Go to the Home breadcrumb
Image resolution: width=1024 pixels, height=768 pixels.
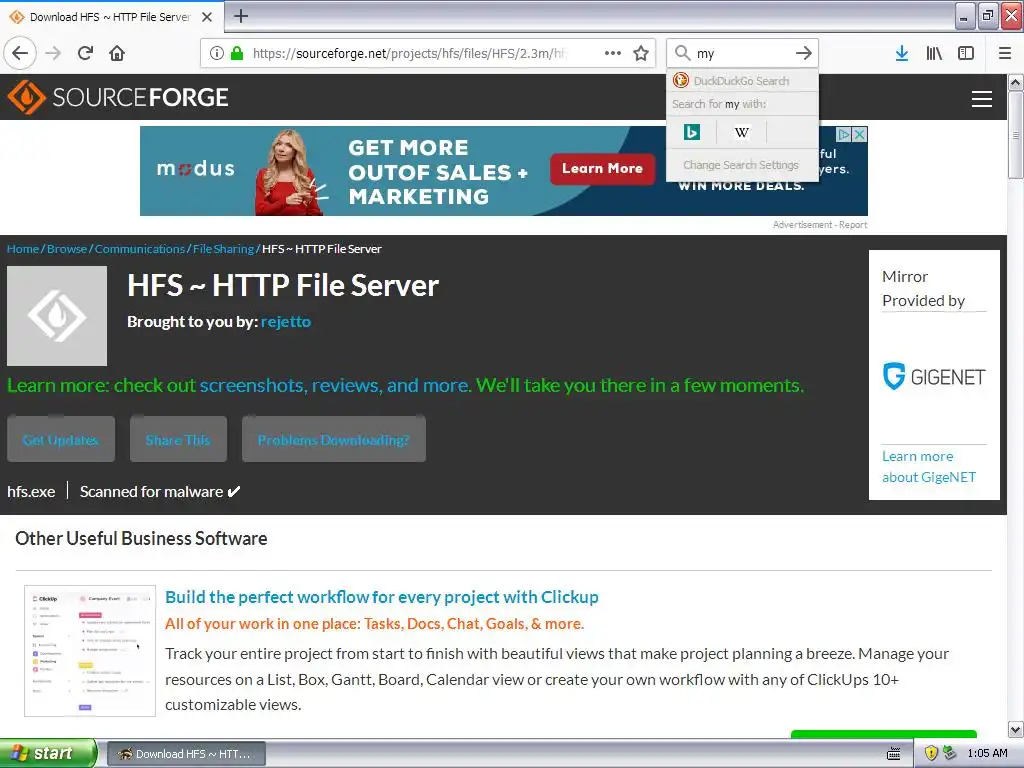[23, 249]
